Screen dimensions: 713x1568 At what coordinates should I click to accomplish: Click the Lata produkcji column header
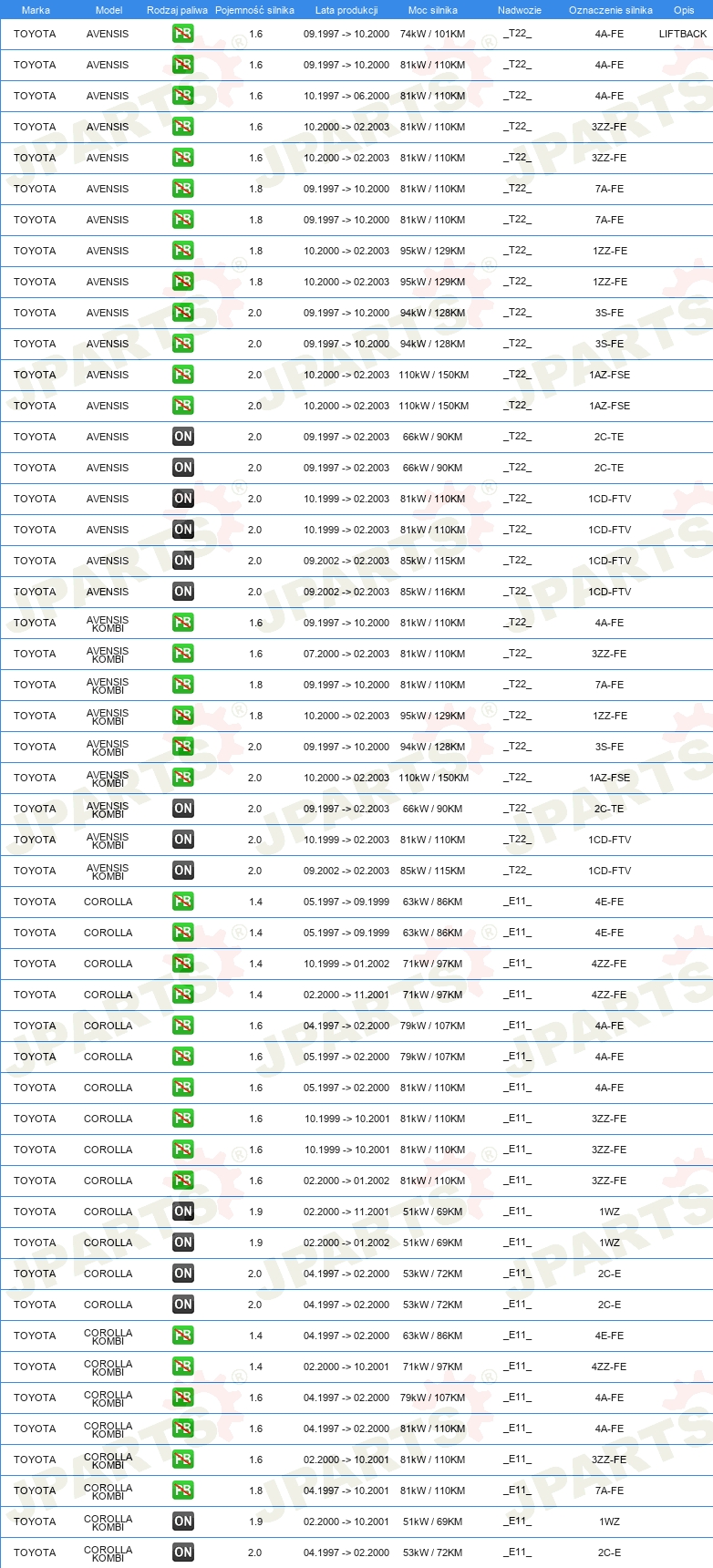tap(346, 10)
